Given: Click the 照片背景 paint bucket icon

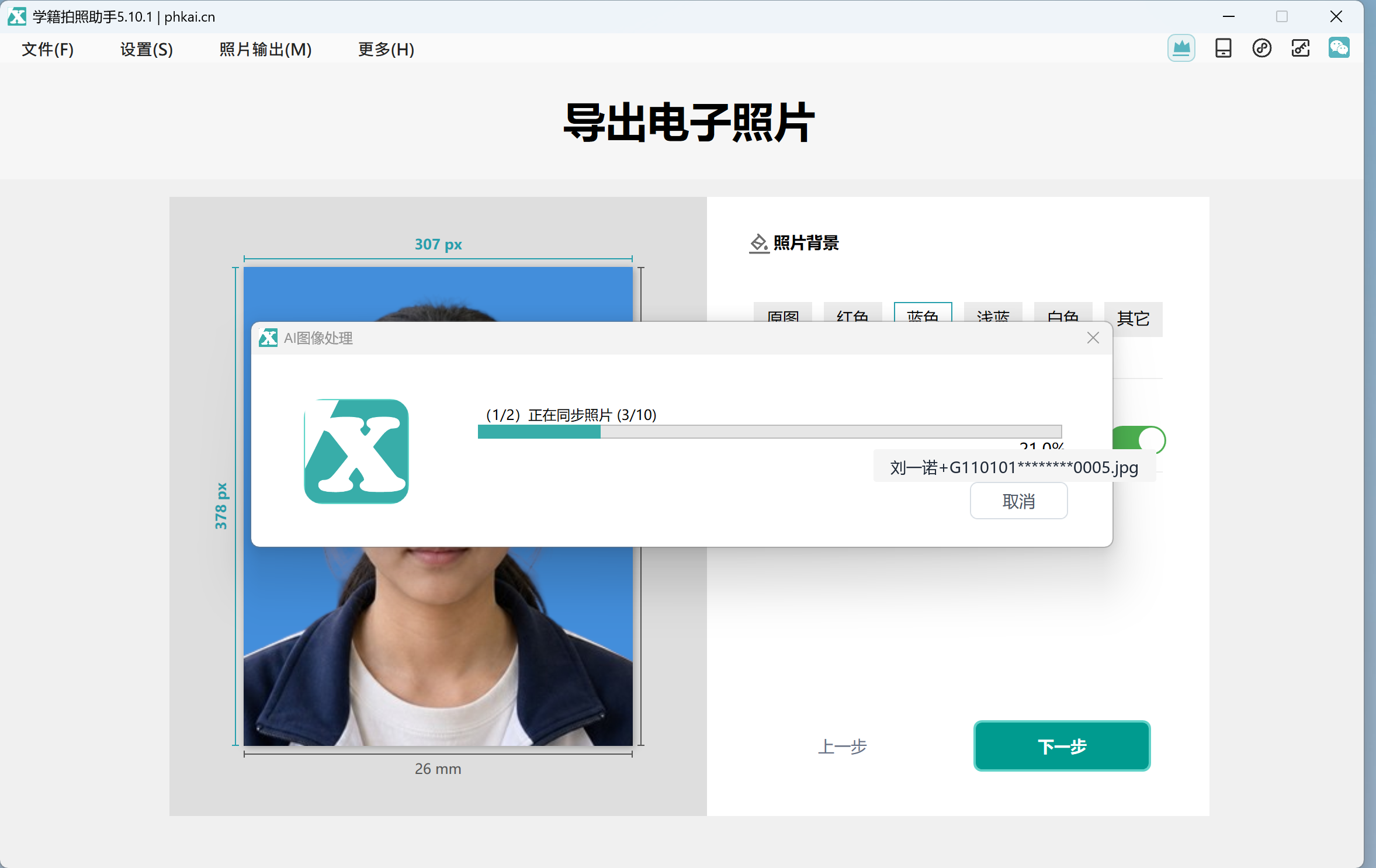Looking at the screenshot, I should pyautogui.click(x=758, y=242).
